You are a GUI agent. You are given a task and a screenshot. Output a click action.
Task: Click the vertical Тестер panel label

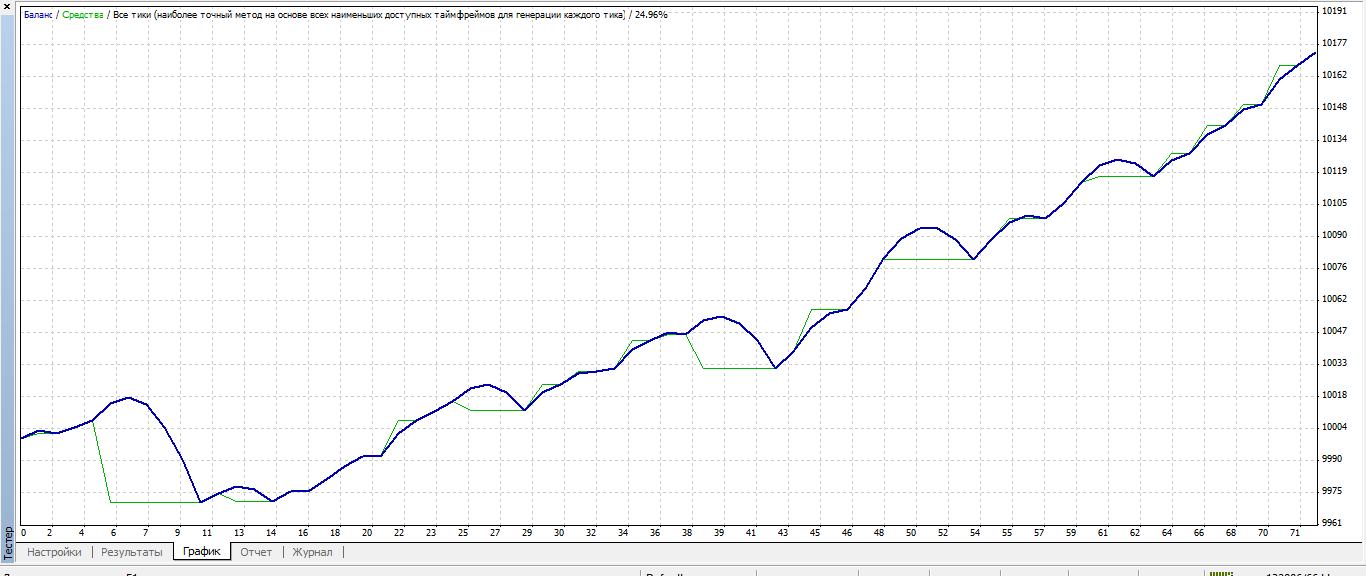coord(9,541)
